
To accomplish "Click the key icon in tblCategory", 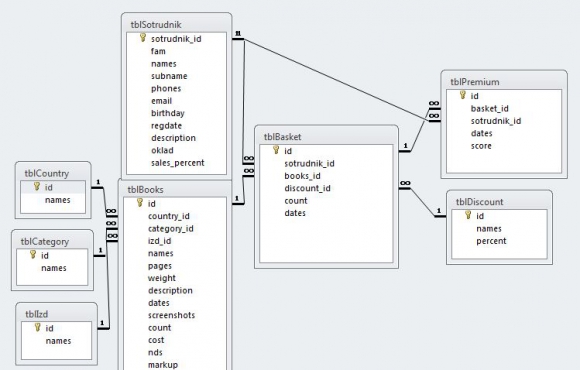I will [33, 255].
